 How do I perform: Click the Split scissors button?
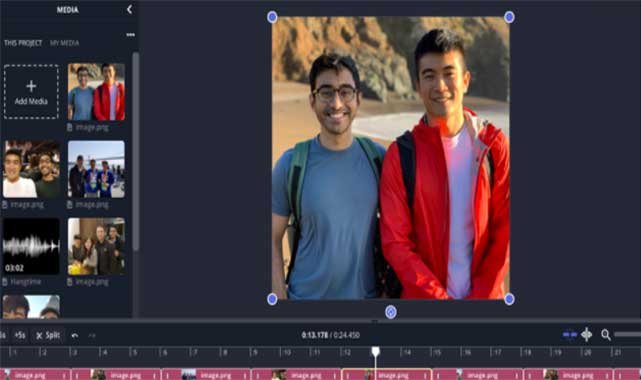(48, 335)
